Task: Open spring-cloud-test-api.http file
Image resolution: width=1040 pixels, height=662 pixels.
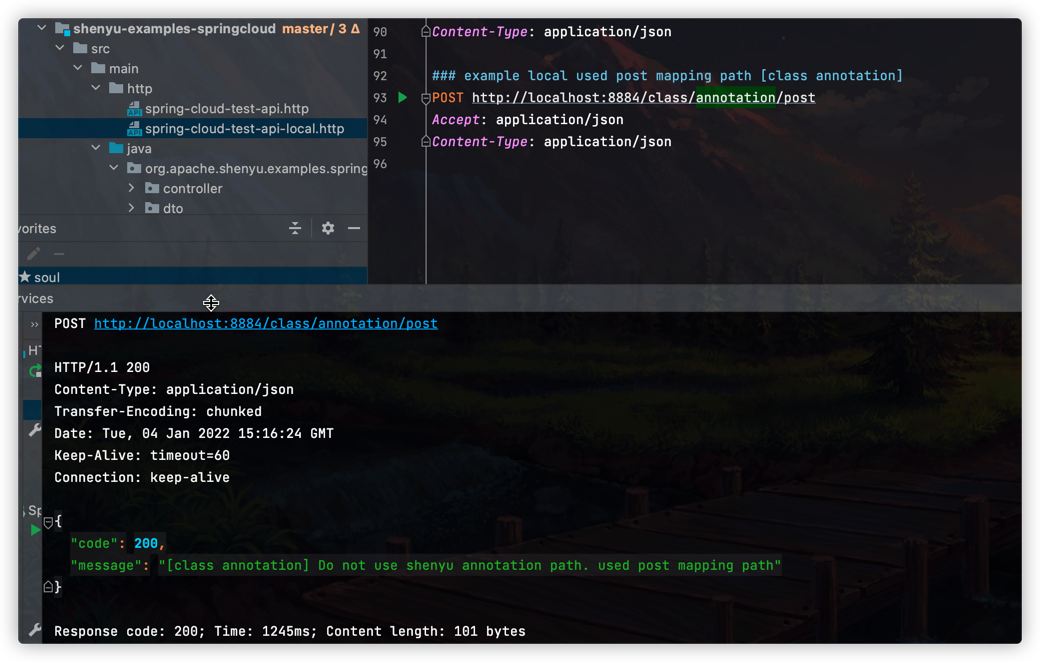Action: click(x=226, y=108)
